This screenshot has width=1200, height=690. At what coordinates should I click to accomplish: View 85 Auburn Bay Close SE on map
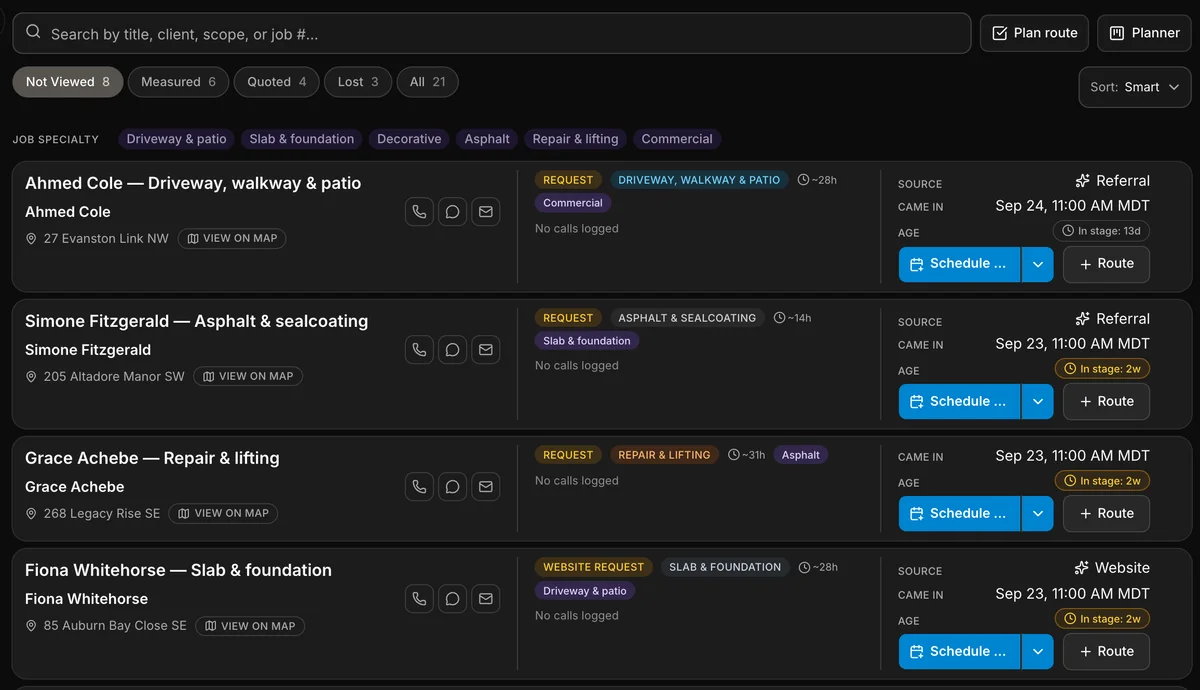tap(250, 626)
